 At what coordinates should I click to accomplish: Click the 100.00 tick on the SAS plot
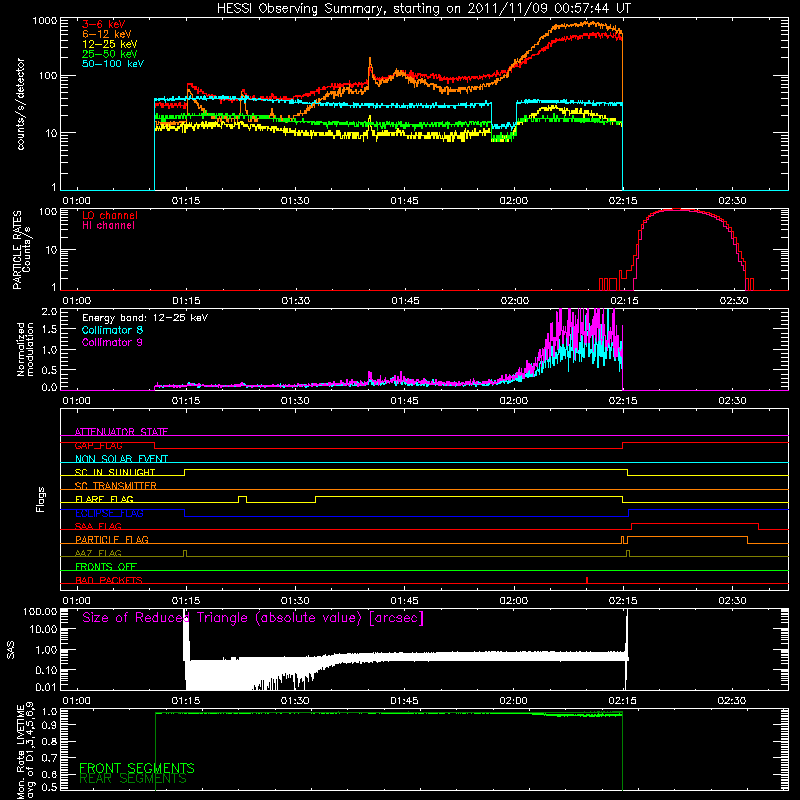coord(40,611)
